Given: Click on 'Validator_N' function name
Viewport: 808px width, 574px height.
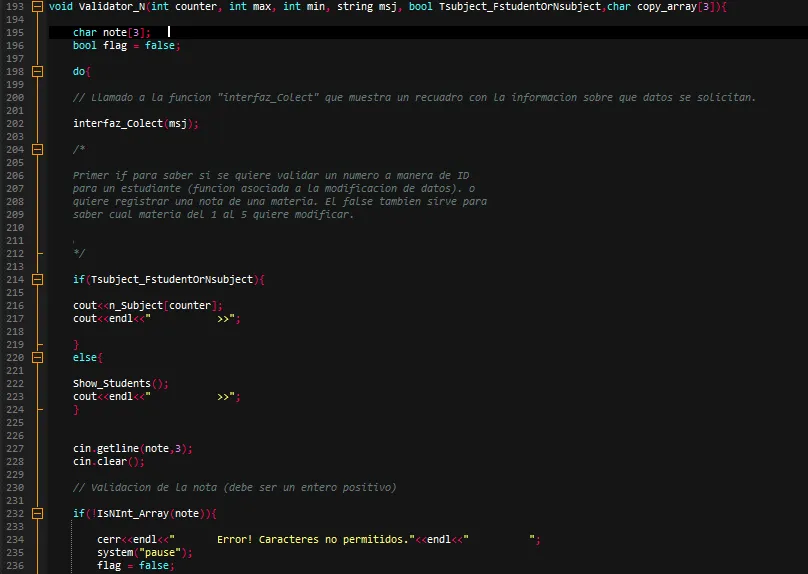Looking at the screenshot, I should (112, 7).
